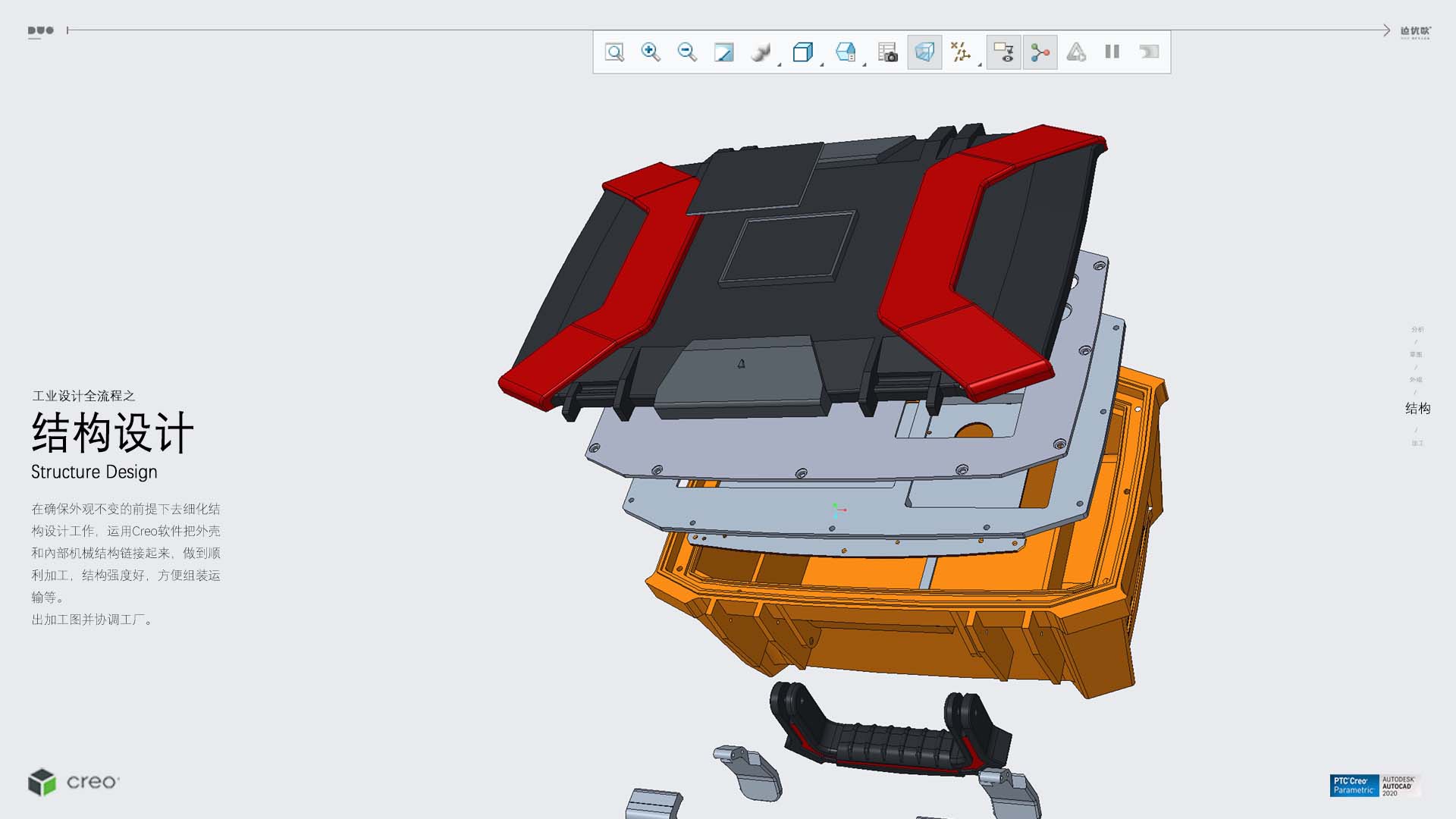Click the Repaint screen icon
1456x819 pixels.
pyautogui.click(x=723, y=52)
